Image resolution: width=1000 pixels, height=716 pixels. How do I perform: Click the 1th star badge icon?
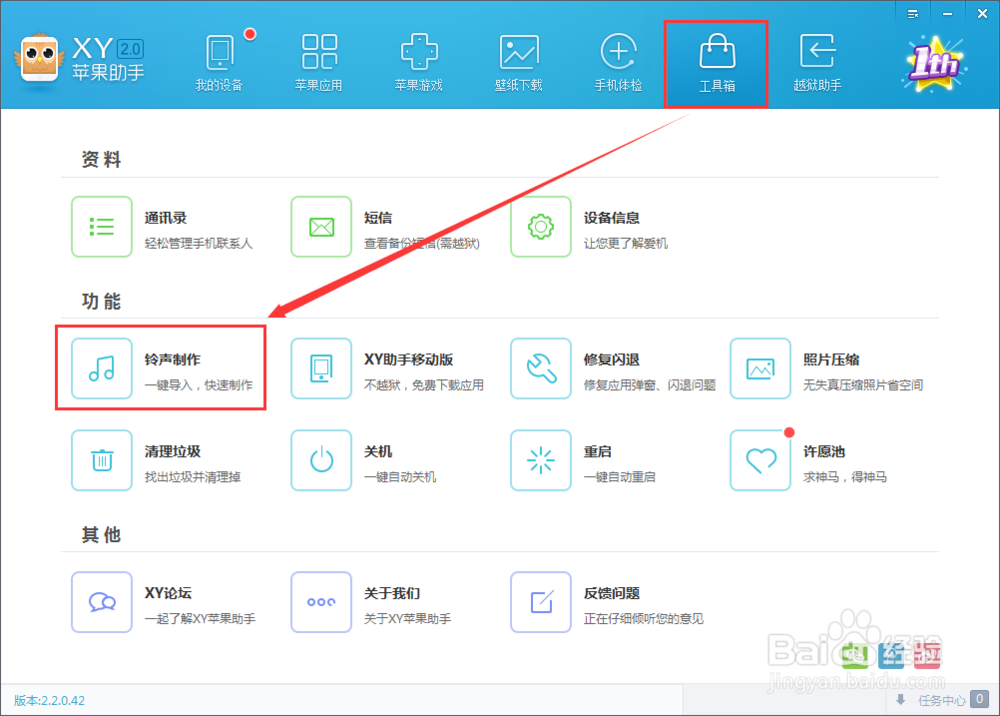934,64
